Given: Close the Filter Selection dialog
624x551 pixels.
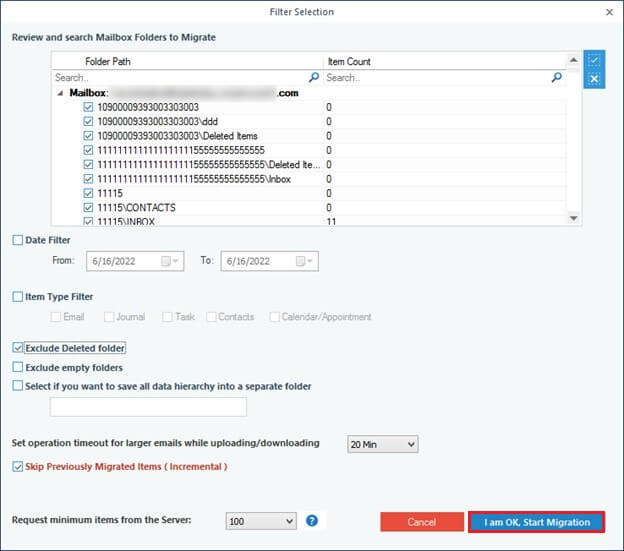Looking at the screenshot, I should 609,12.
